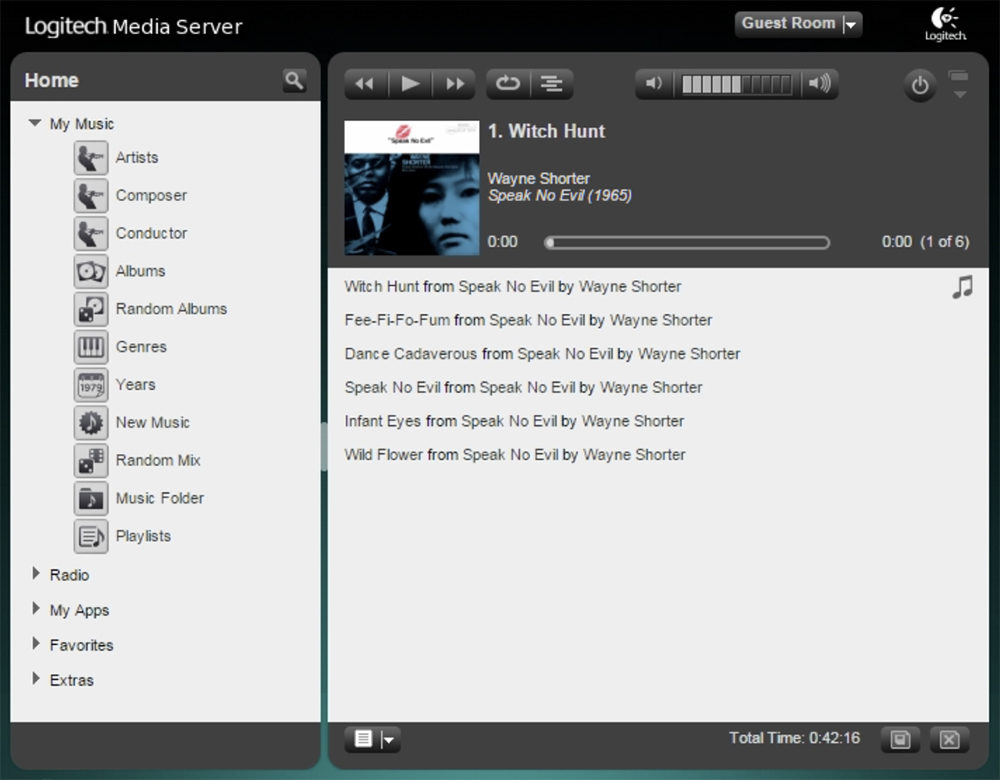Open the Music Folder menu entry
Screen dimensions: 1000x780
pos(160,498)
